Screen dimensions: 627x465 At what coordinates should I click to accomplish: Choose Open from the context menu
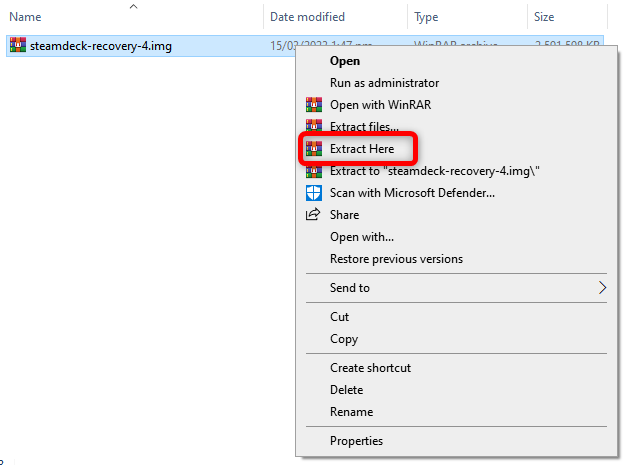pos(345,61)
